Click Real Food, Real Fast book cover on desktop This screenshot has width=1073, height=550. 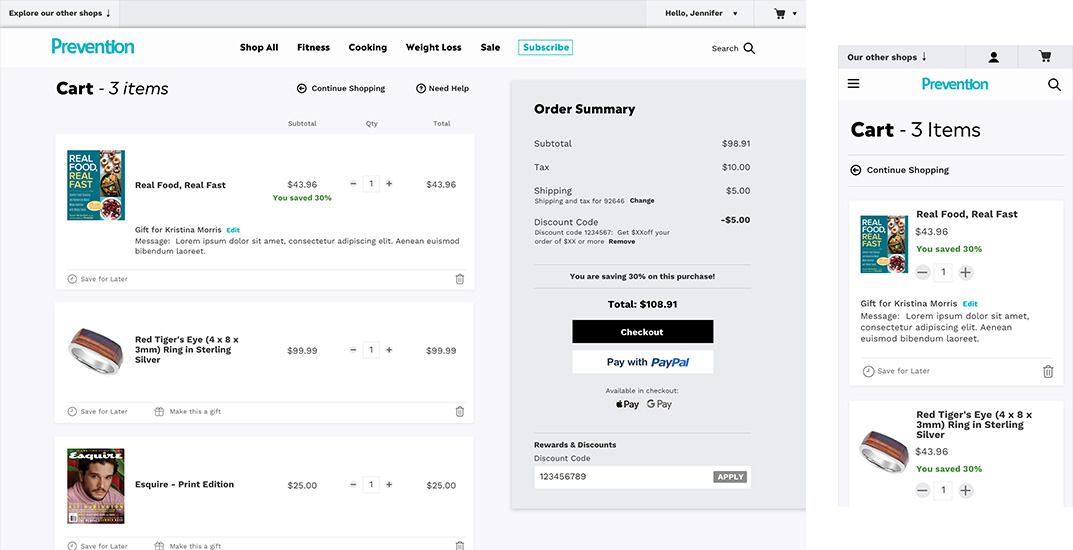point(96,185)
